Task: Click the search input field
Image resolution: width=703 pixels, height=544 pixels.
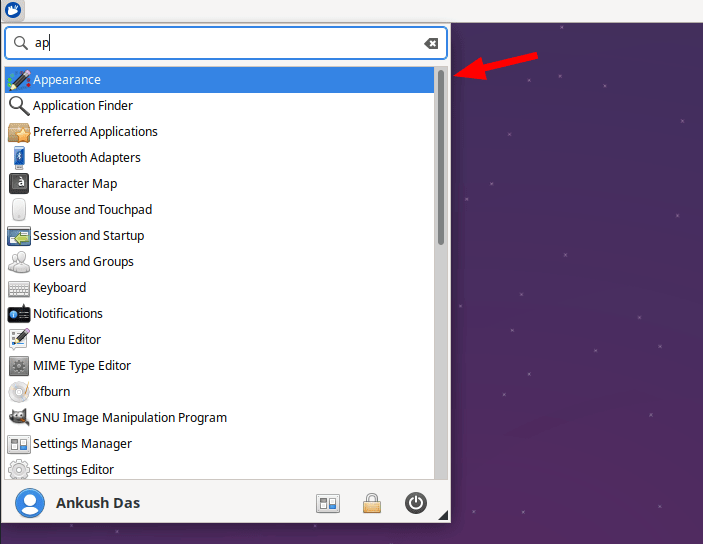Action: point(225,43)
